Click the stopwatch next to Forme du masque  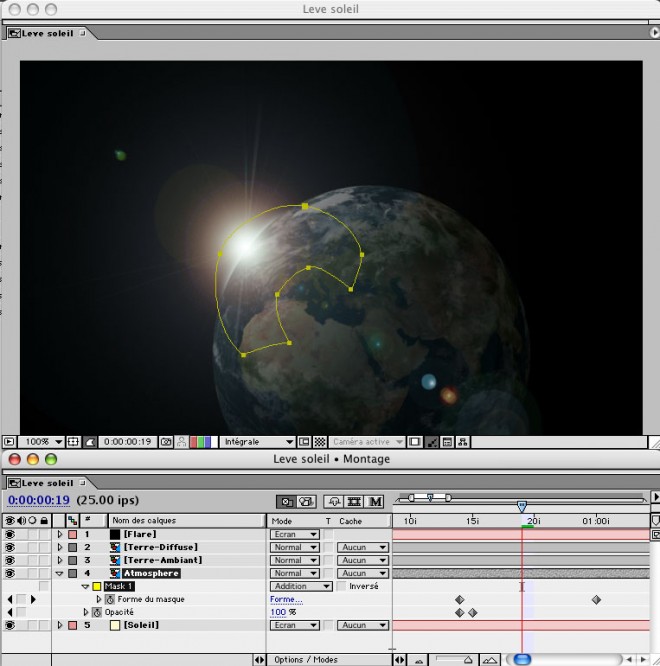pyautogui.click(x=110, y=599)
